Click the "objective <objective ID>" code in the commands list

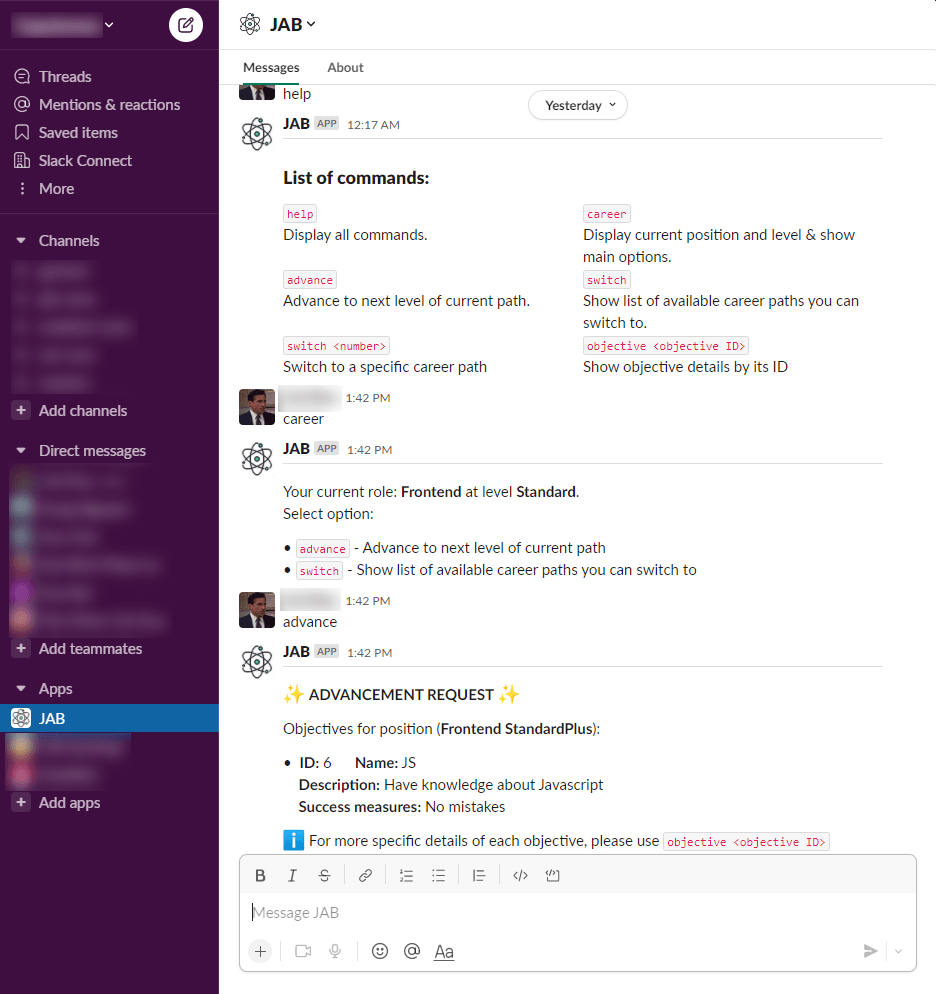(665, 346)
